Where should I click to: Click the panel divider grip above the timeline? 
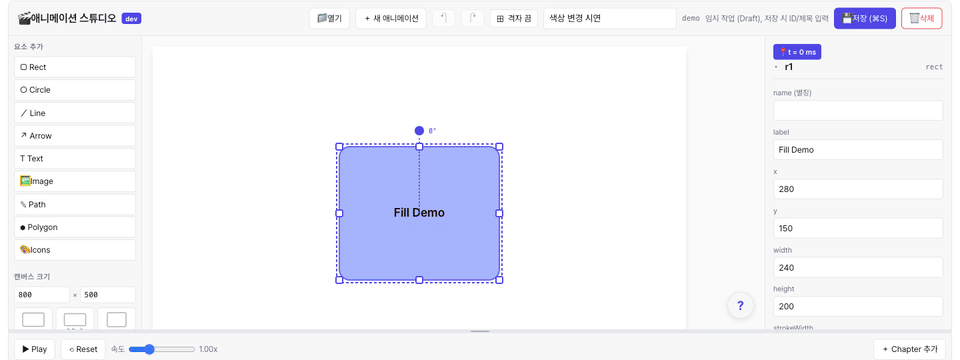[480, 331]
